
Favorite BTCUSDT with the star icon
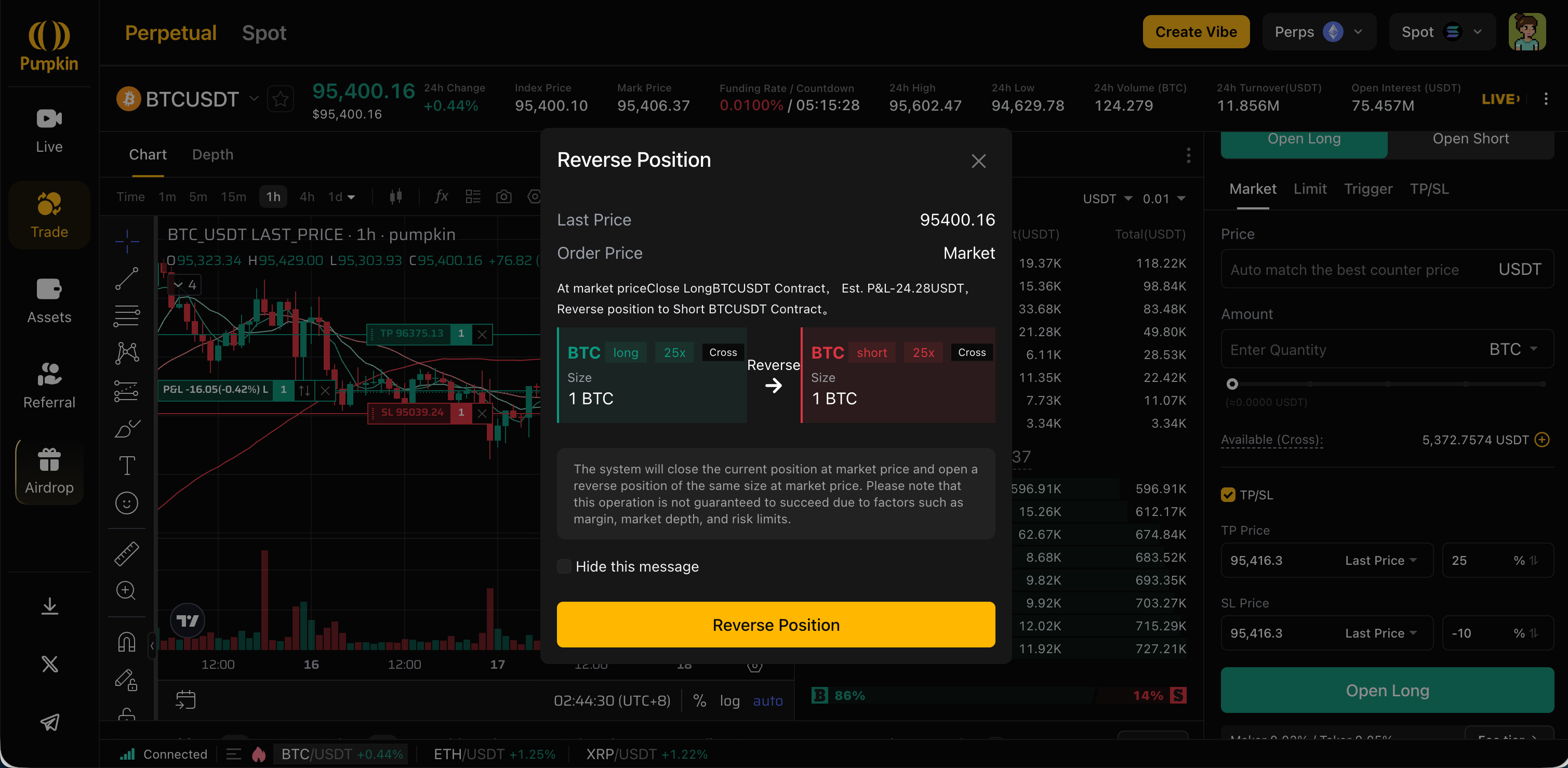tap(281, 99)
